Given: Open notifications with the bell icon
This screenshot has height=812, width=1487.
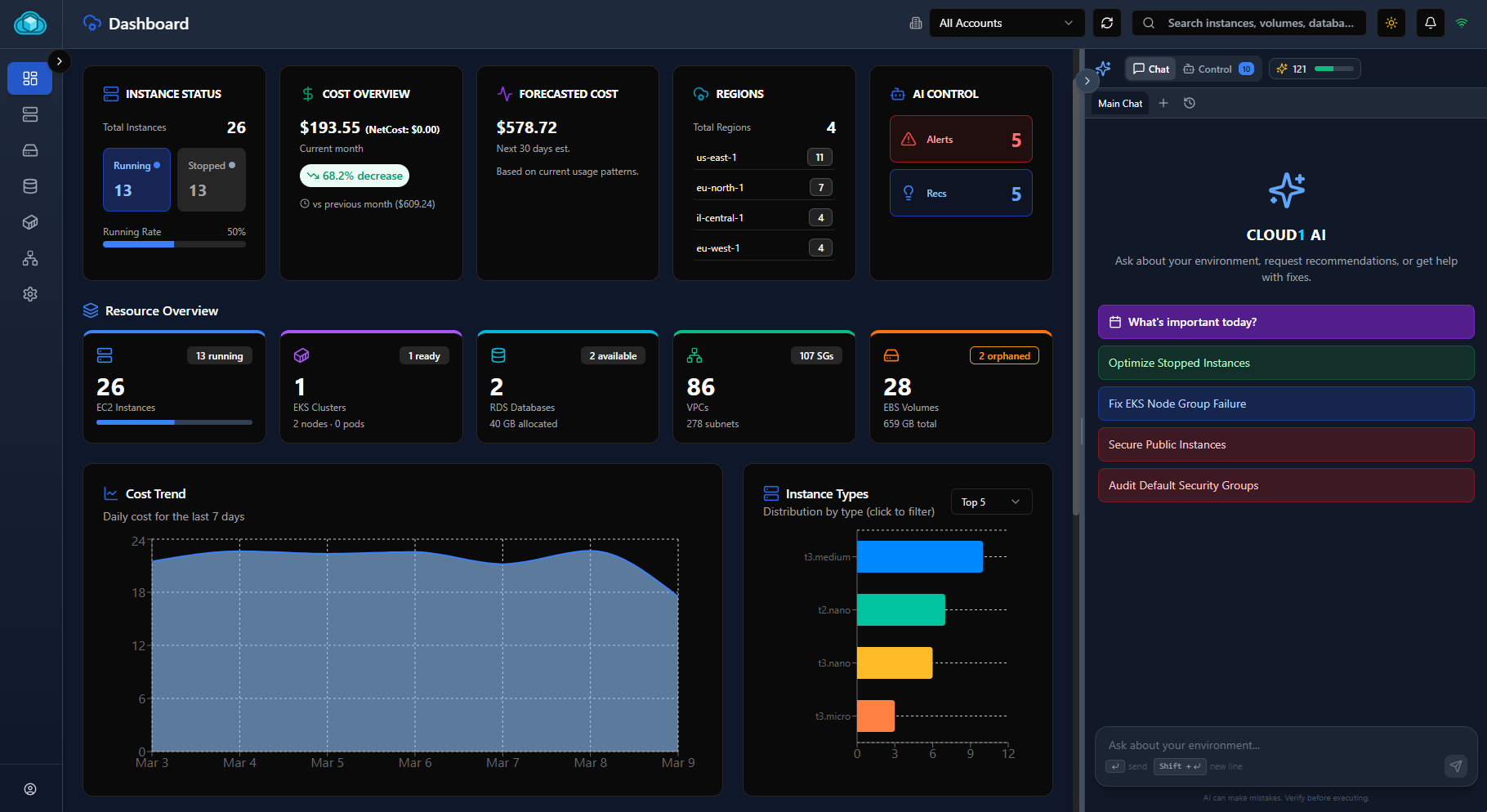Looking at the screenshot, I should click(1430, 23).
